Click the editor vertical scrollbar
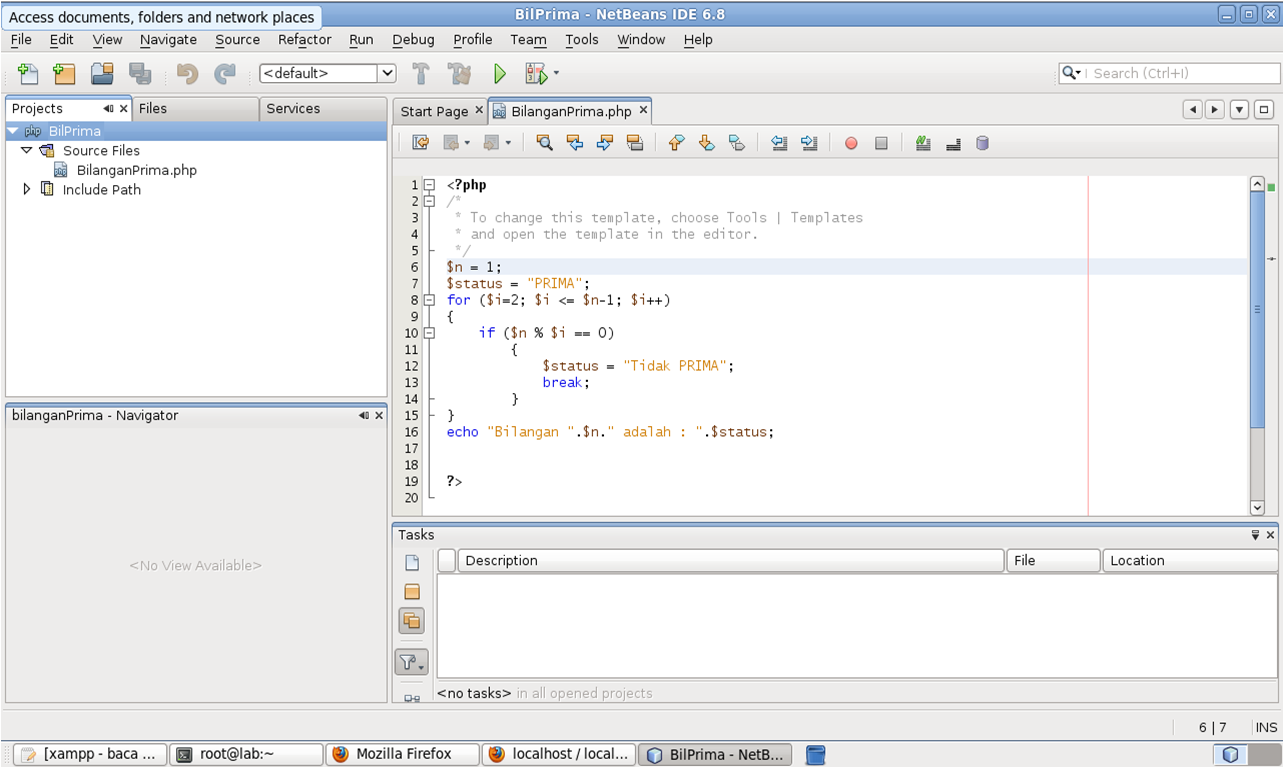The width and height of the screenshot is (1284, 768). (1257, 310)
